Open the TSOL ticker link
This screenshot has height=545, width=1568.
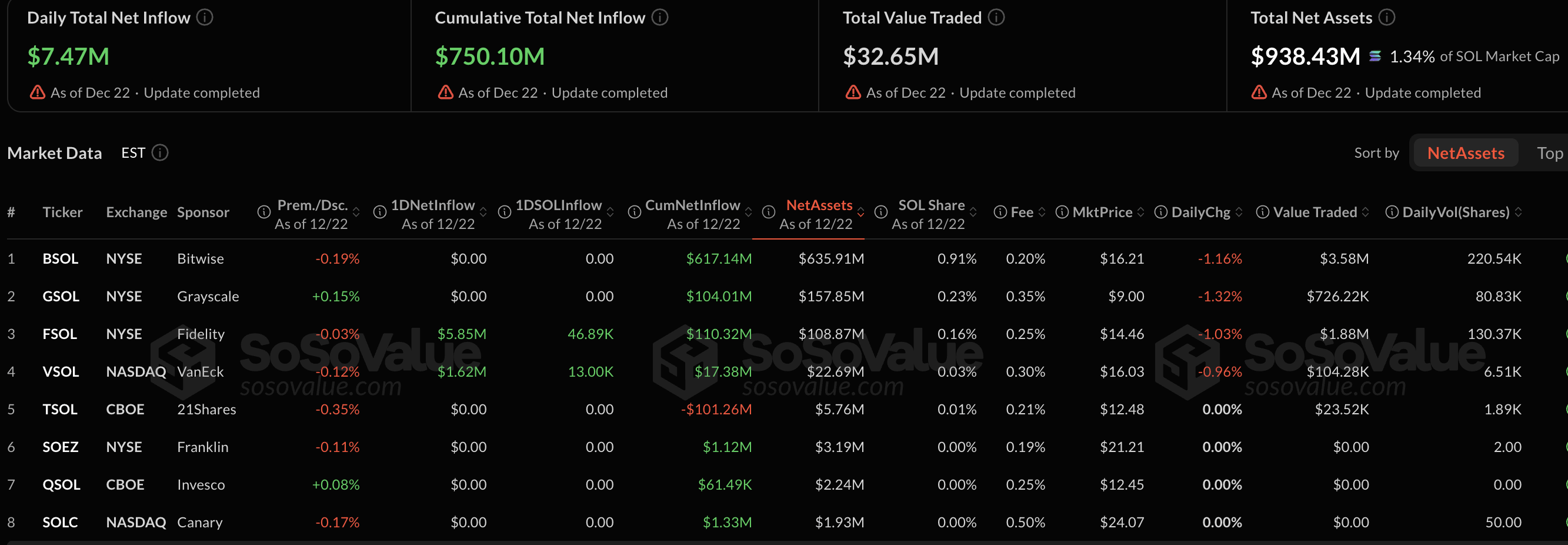[59, 410]
